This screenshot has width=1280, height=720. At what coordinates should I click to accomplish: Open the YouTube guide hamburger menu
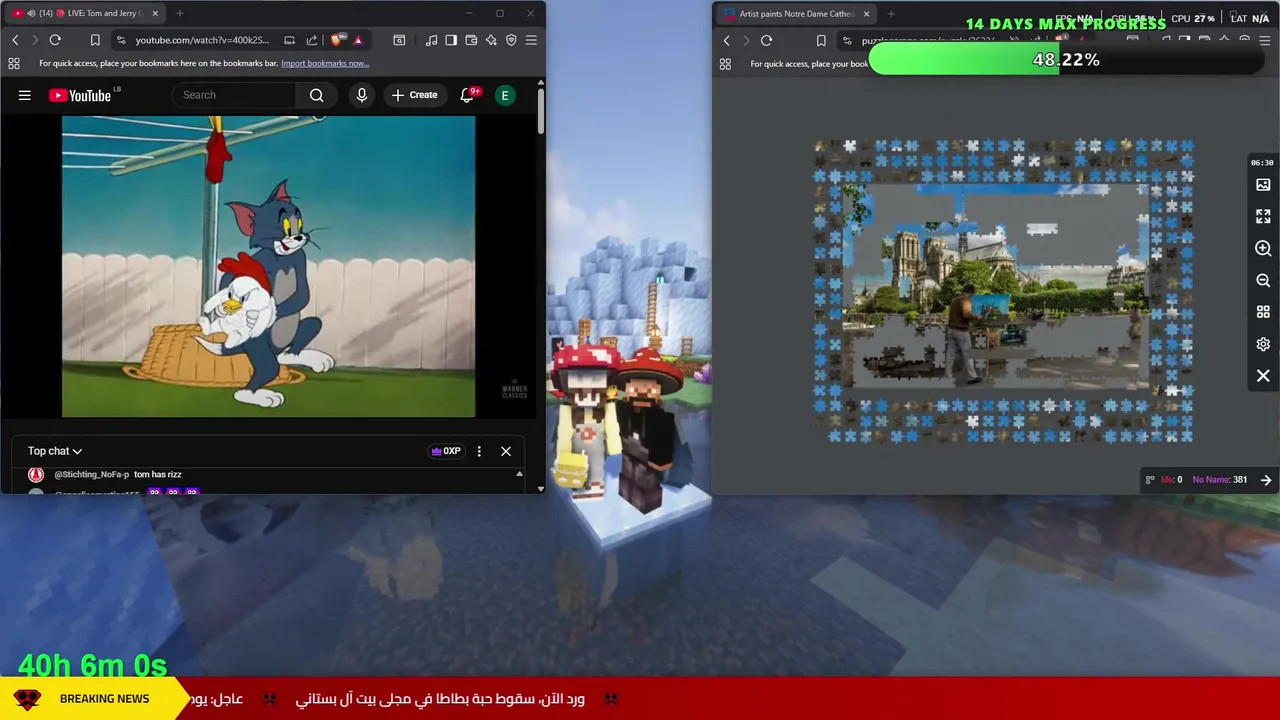click(x=25, y=95)
